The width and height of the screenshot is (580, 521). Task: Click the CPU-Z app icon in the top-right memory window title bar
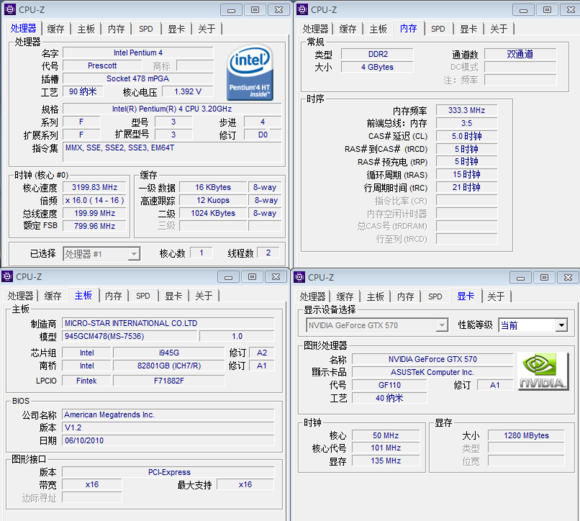click(302, 9)
